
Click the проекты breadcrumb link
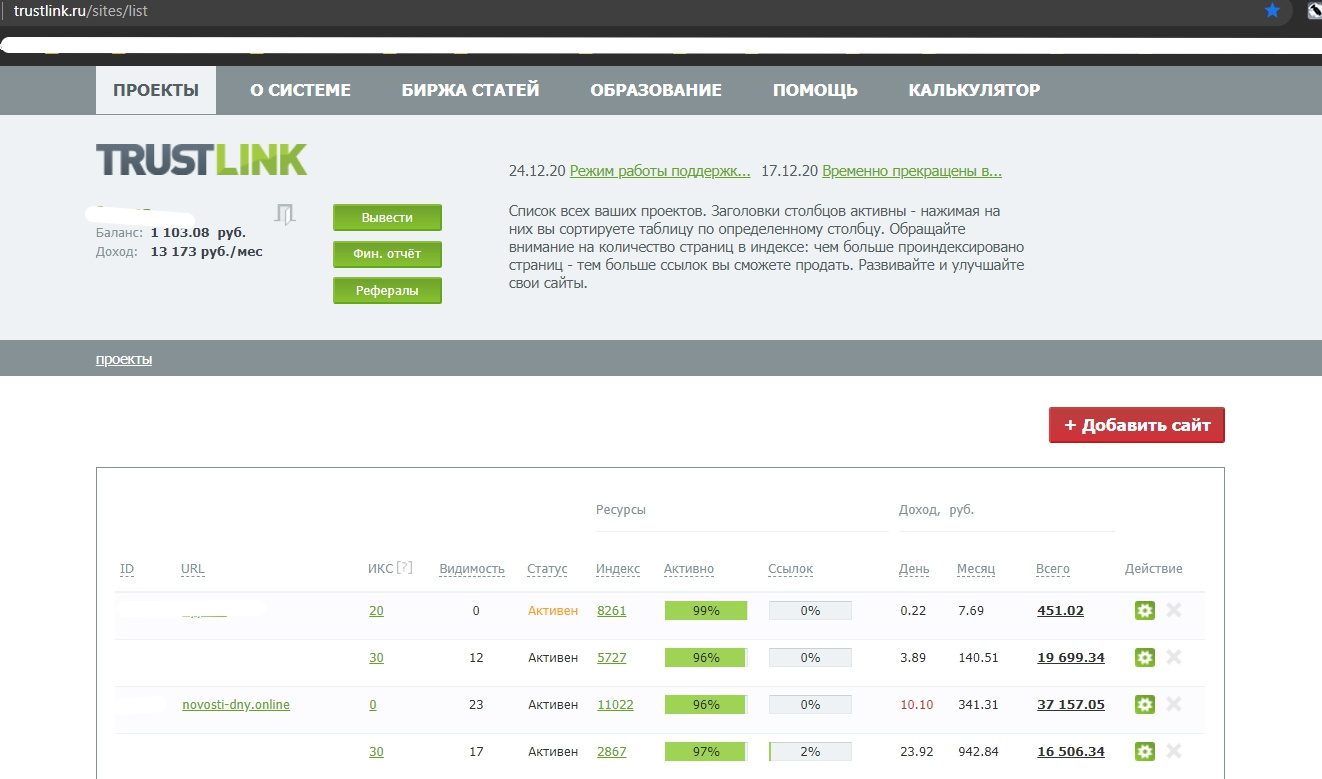tap(124, 359)
